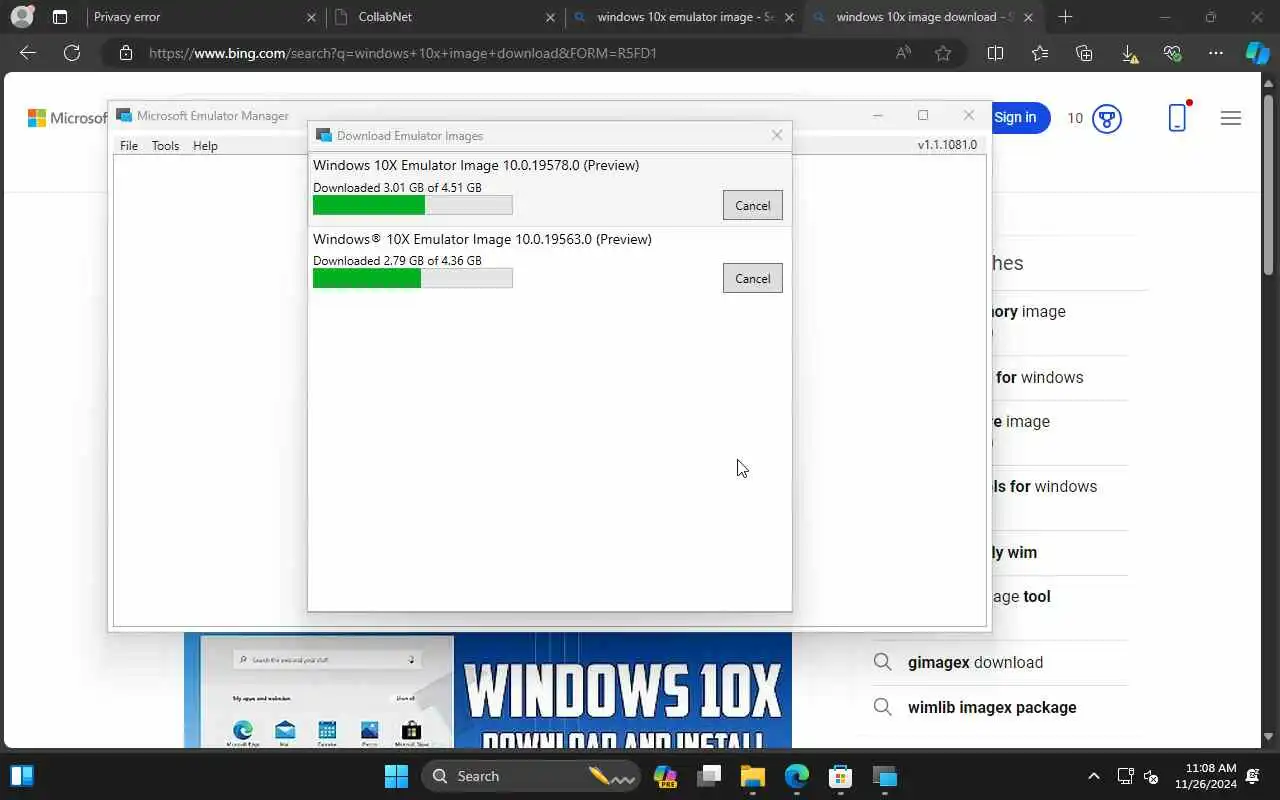Image resolution: width=1280 pixels, height=800 pixels.
Task: Open Copilot sidebar icon
Action: pyautogui.click(x=1258, y=53)
